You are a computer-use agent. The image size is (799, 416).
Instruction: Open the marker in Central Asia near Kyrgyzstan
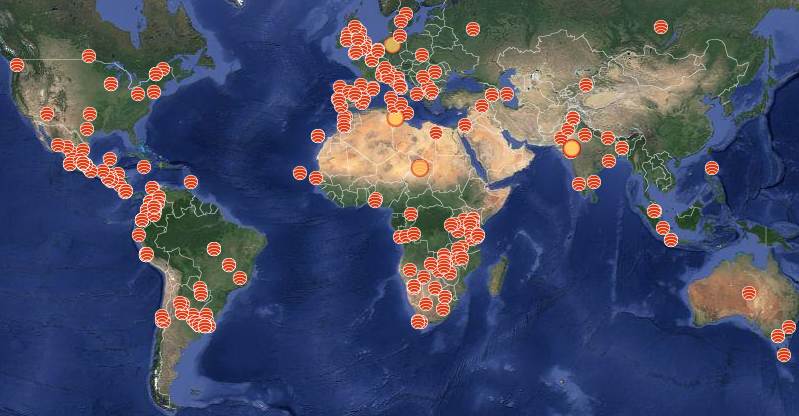point(586,85)
